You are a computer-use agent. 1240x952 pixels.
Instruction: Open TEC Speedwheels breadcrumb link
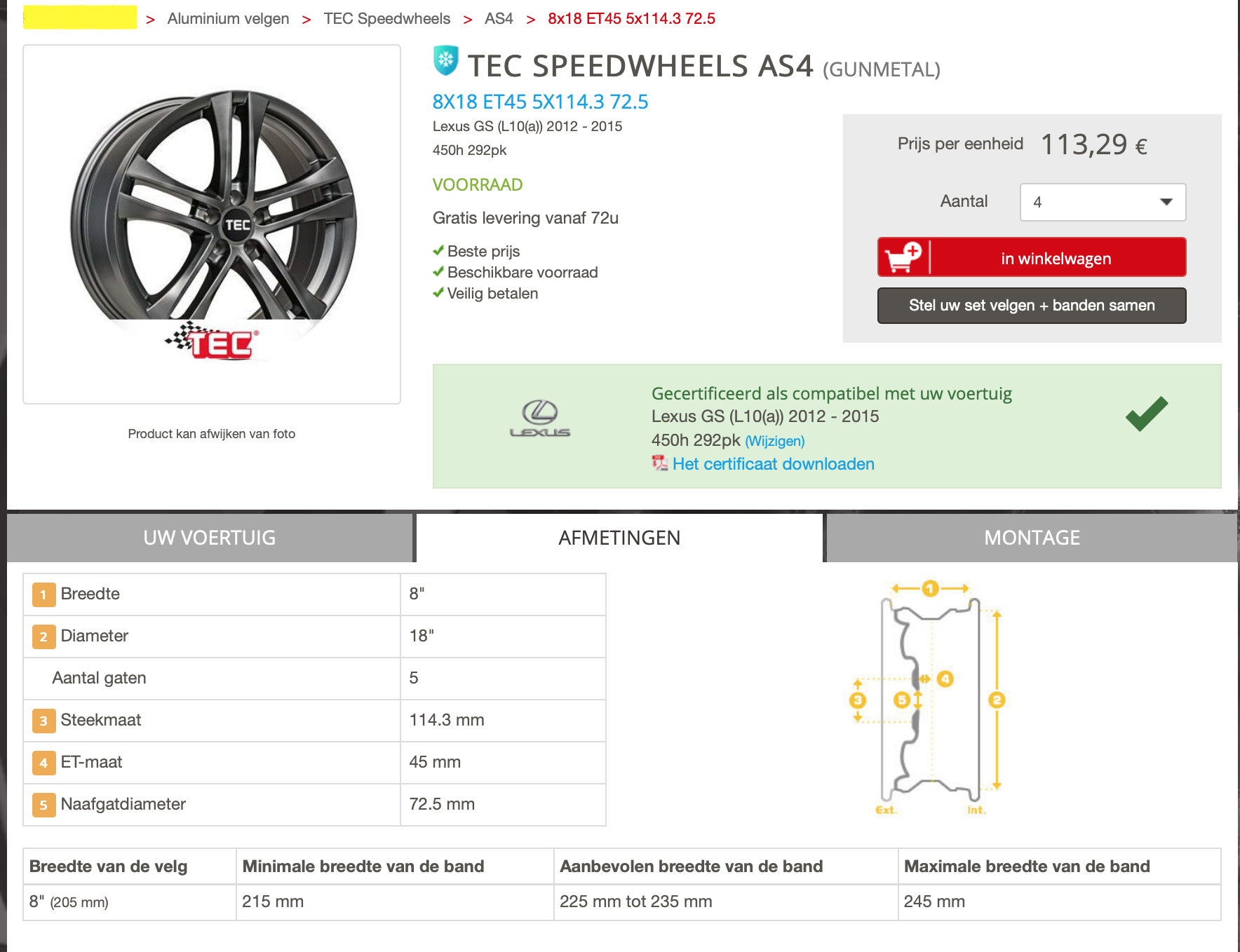click(x=386, y=19)
